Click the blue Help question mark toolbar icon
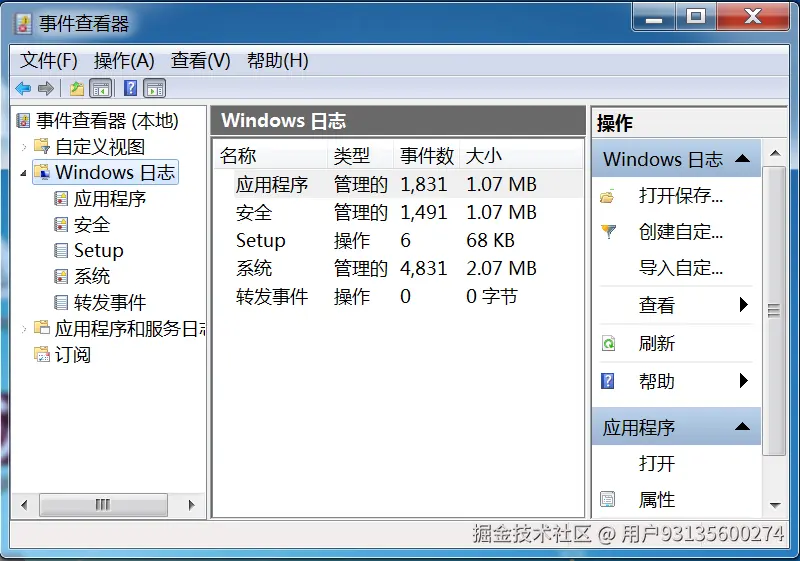 [131, 88]
